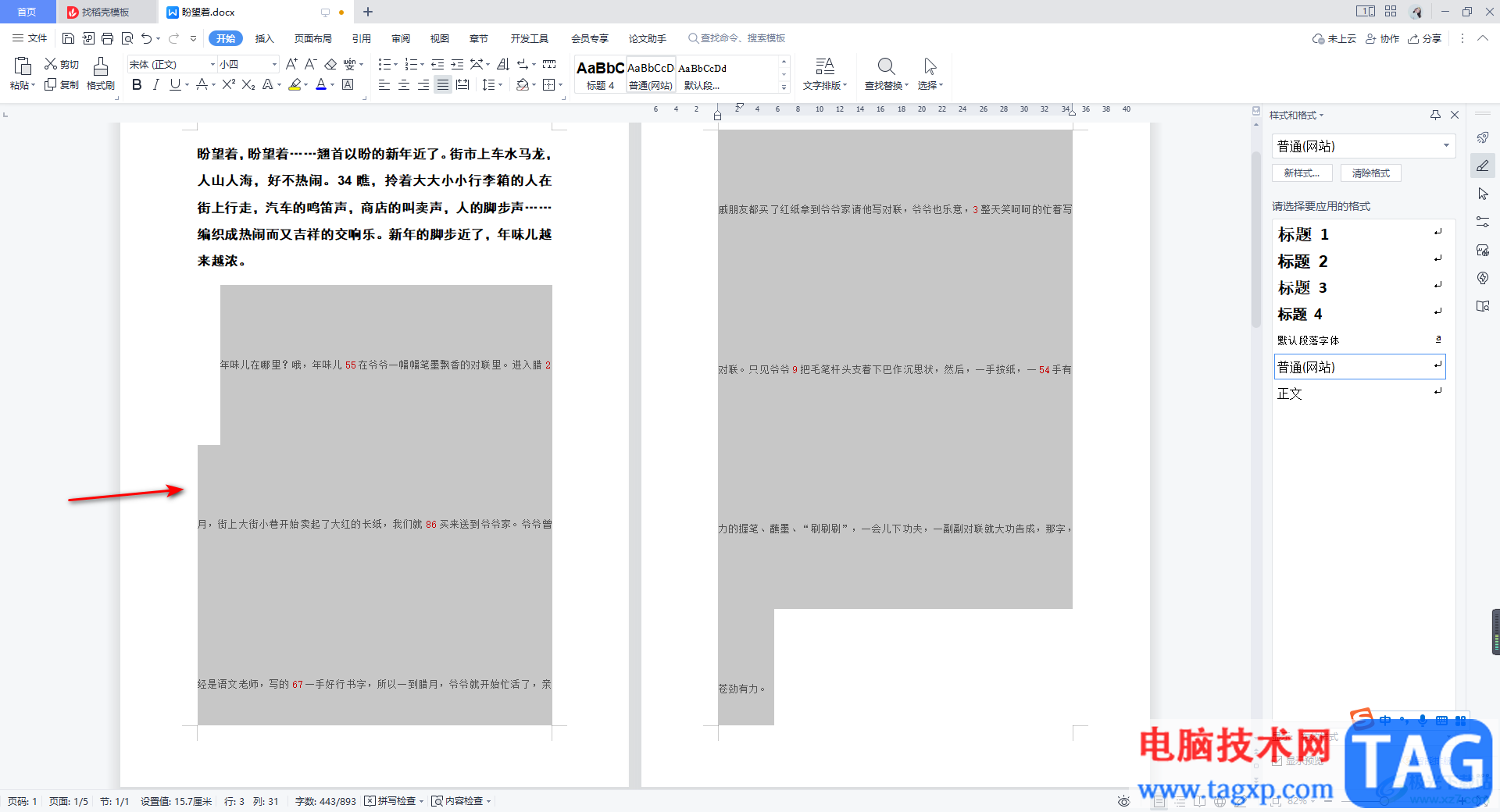This screenshot has height=812, width=1500.
Task: Apply yellow highlight color
Action: [295, 84]
